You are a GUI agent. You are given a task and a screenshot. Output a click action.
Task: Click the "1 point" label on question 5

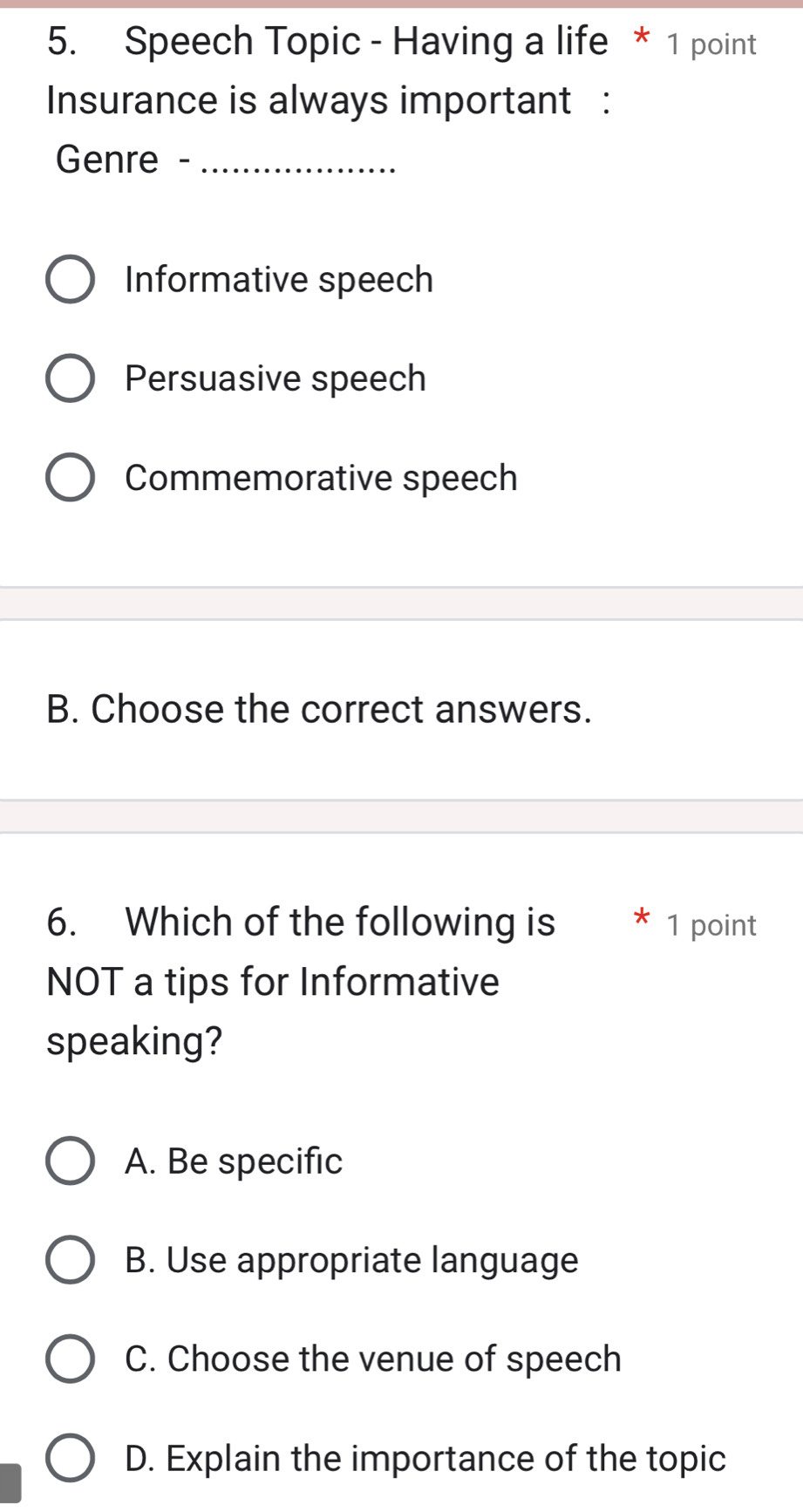click(710, 44)
